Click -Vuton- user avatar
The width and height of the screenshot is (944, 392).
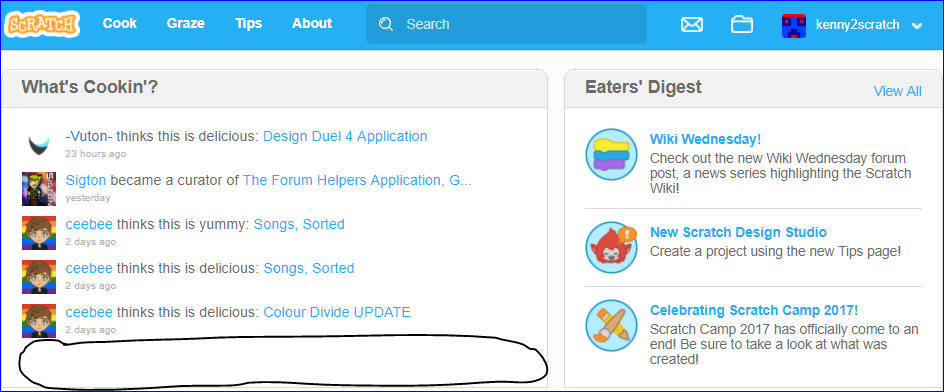tap(39, 145)
